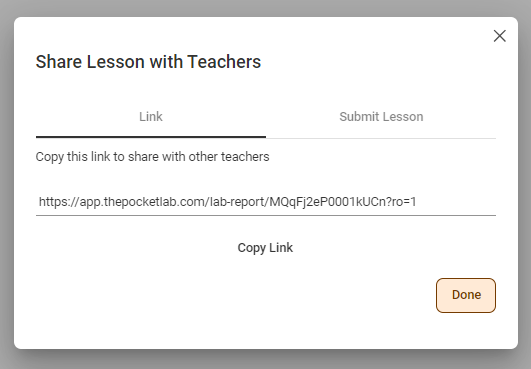Viewport: 531px width, 369px height.
Task: Click the Share Lesson with Teachers heading
Action: (148, 62)
